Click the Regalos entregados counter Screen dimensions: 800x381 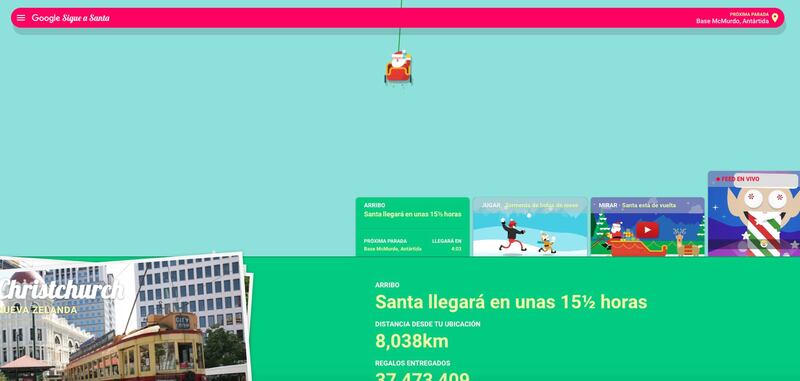(x=422, y=375)
